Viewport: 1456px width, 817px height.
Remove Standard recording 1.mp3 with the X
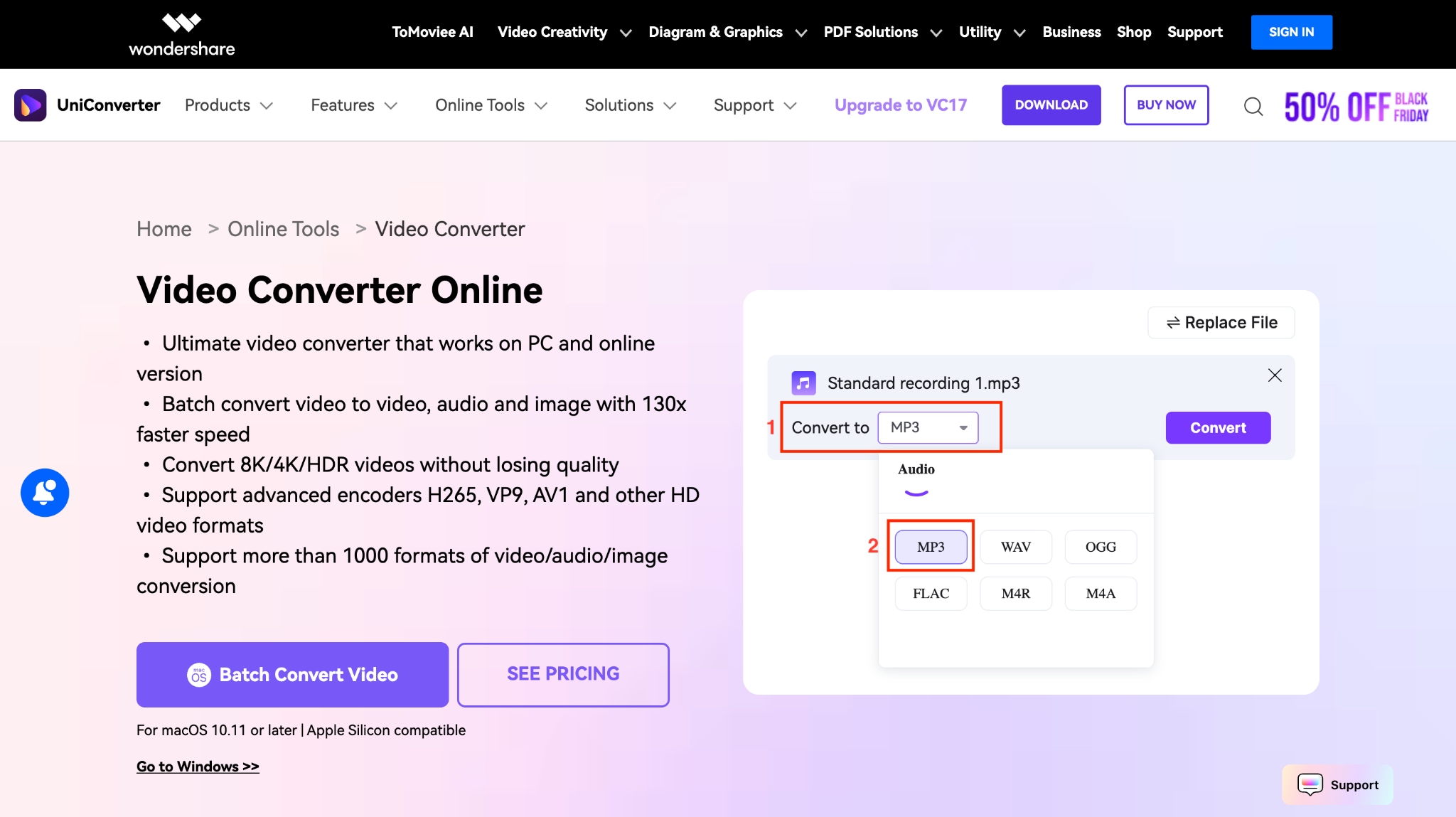click(1274, 375)
